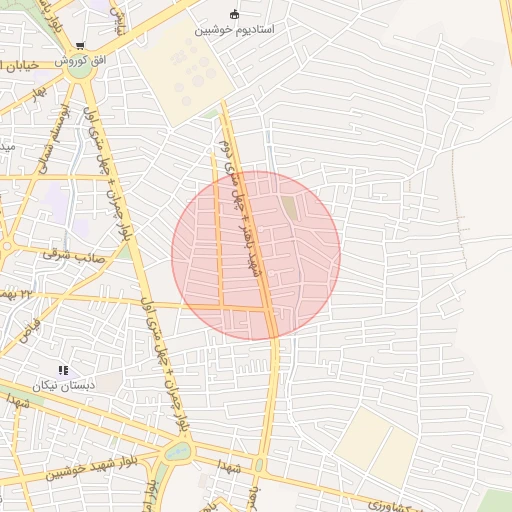Open the دبستان نیکان place label
This screenshot has width=512, height=512.
point(64,386)
